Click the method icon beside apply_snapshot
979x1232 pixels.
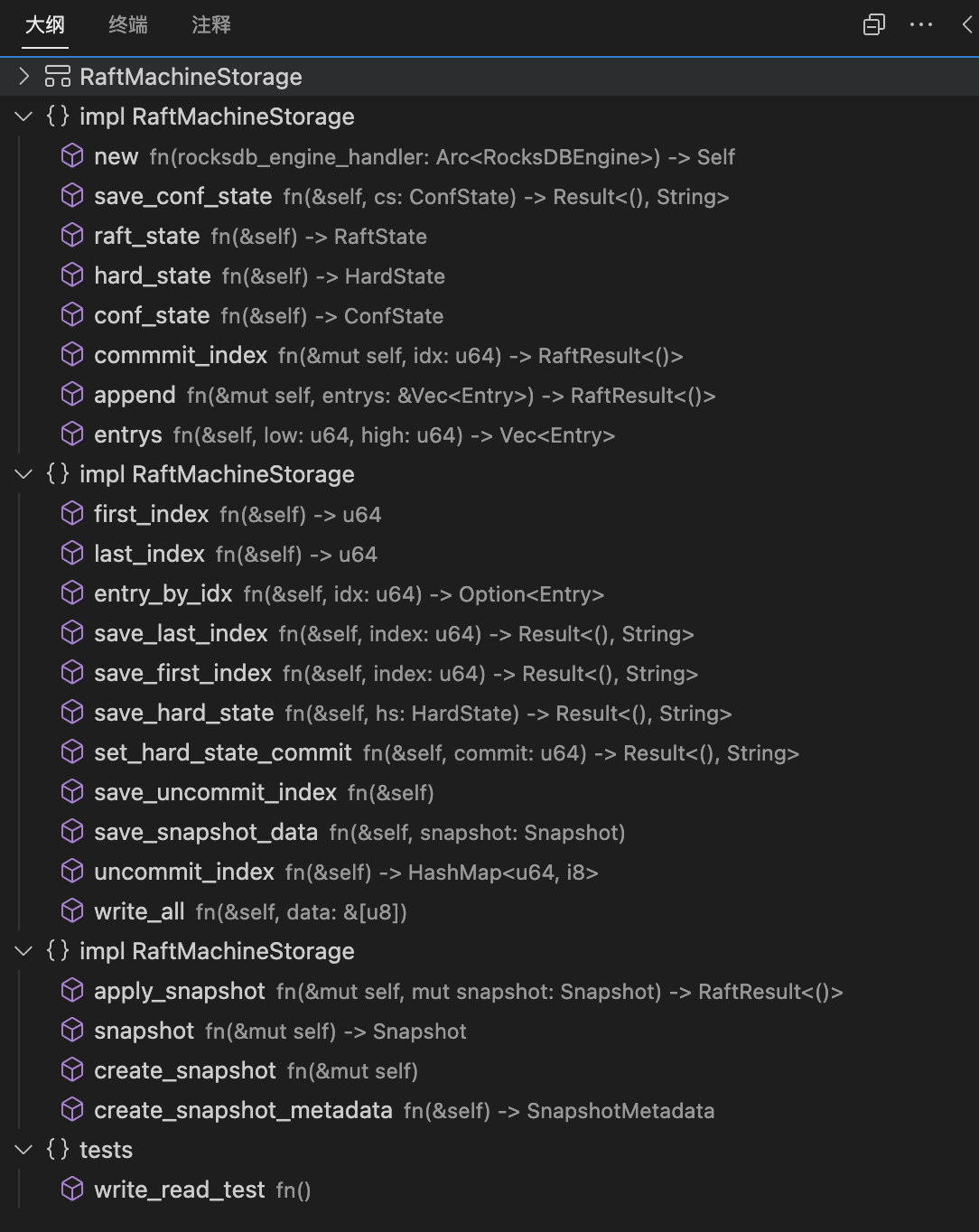pyautogui.click(x=72, y=991)
